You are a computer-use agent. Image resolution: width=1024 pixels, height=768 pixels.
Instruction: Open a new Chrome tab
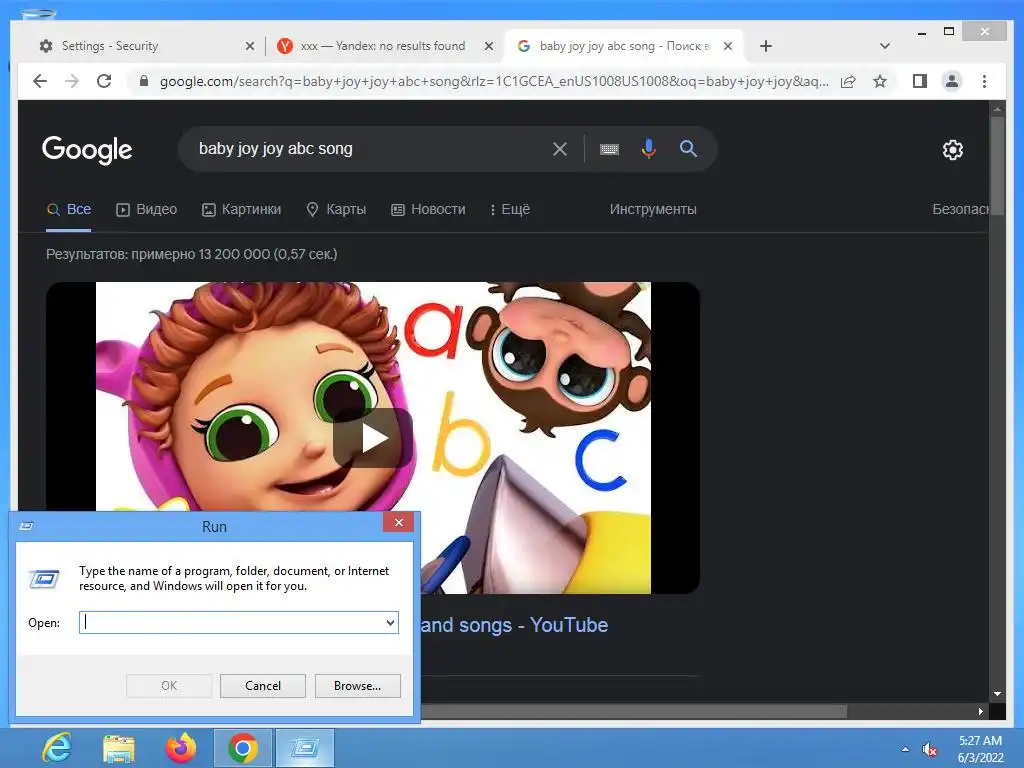766,46
